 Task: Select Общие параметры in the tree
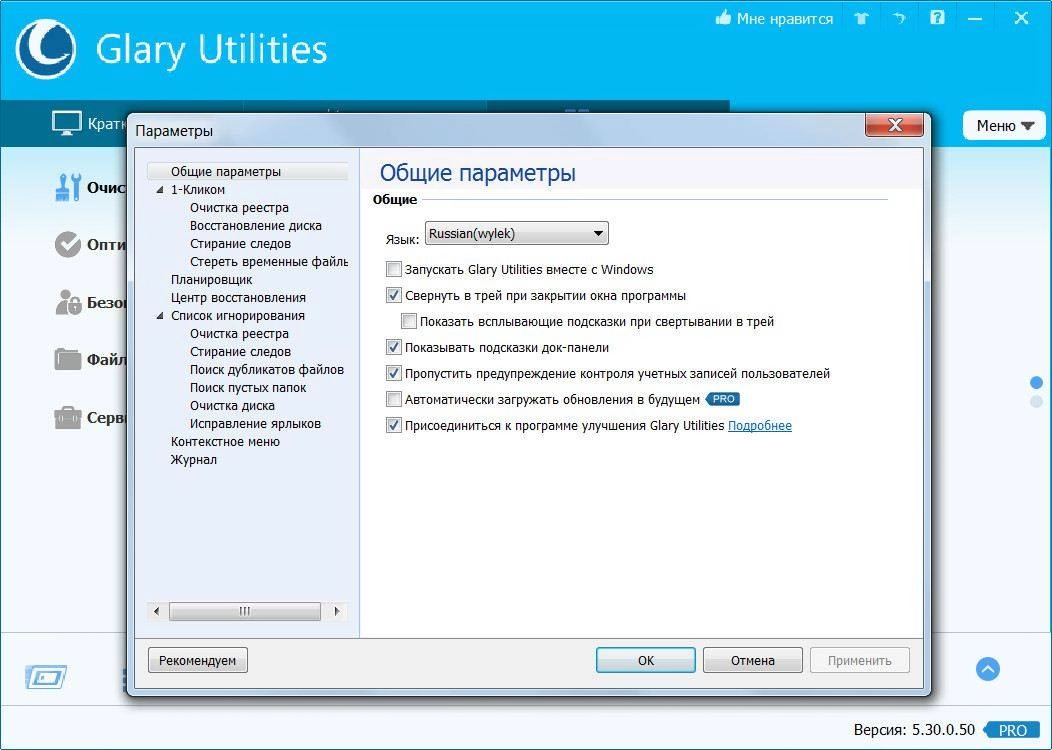tap(225, 172)
